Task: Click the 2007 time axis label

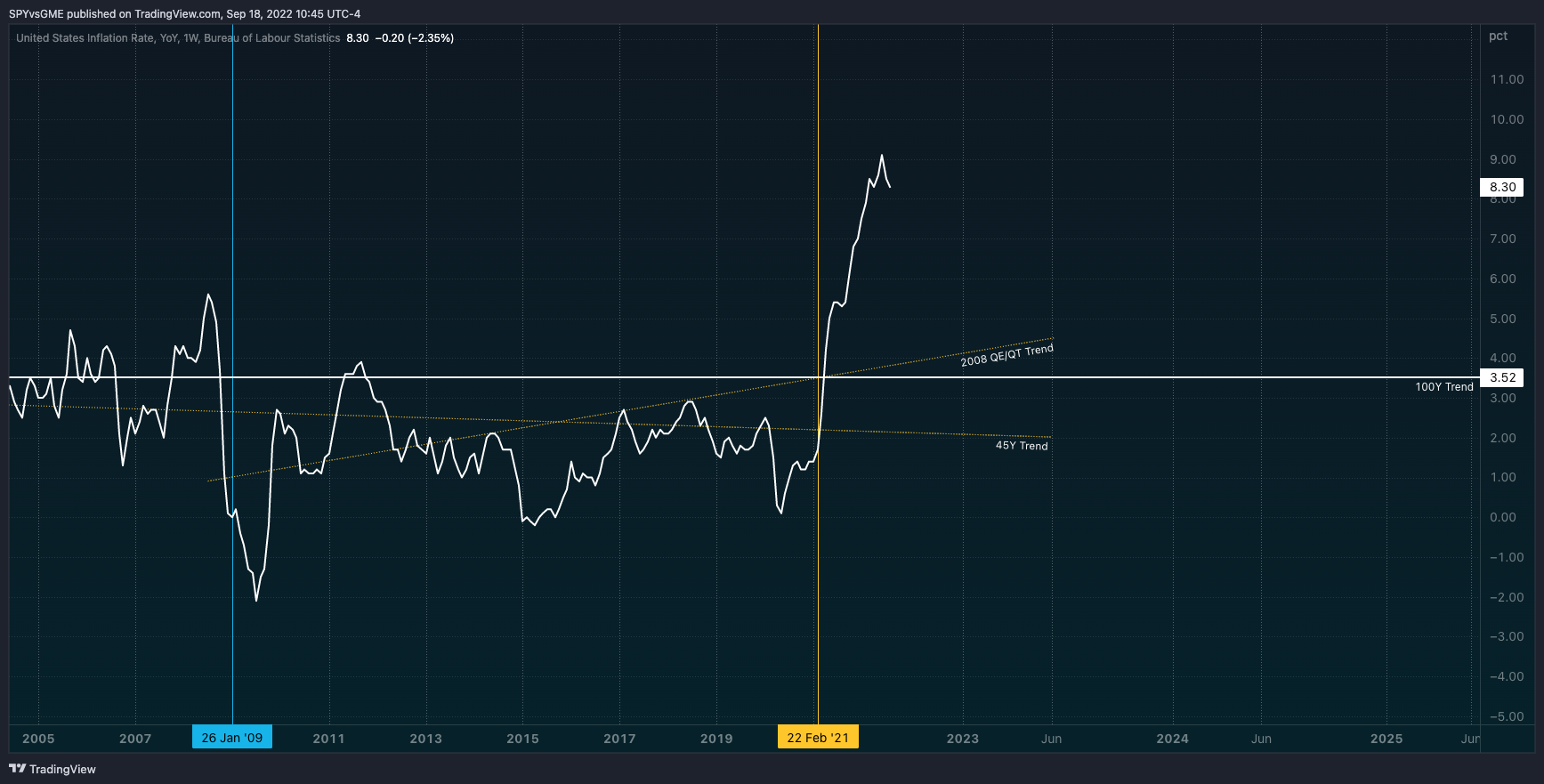Action: (x=135, y=739)
